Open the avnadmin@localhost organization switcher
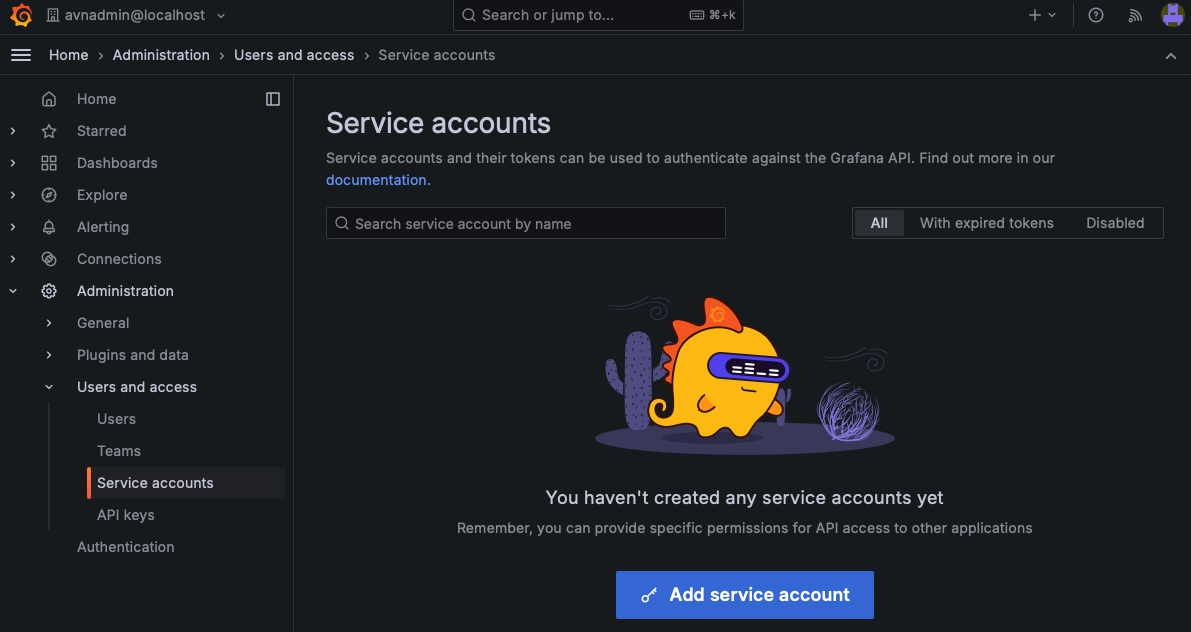The width and height of the screenshot is (1191, 632). click(136, 15)
